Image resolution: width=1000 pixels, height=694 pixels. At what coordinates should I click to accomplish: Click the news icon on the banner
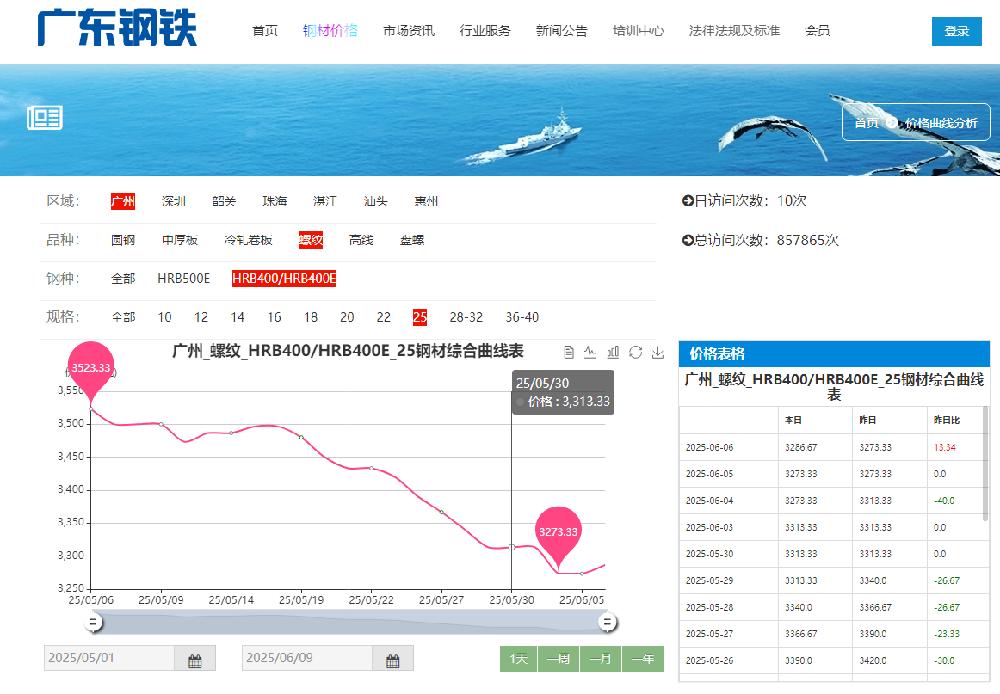[45, 118]
